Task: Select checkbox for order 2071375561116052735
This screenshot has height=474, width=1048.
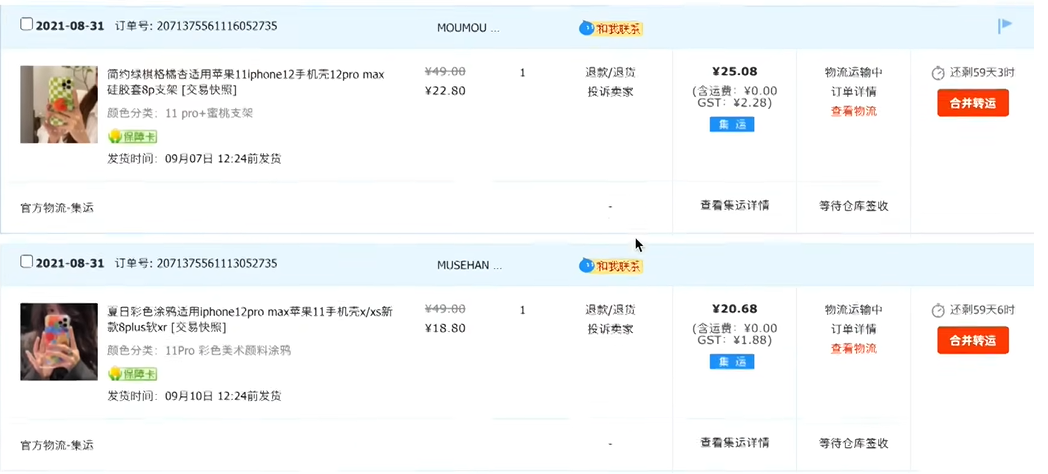Action: coord(27,25)
